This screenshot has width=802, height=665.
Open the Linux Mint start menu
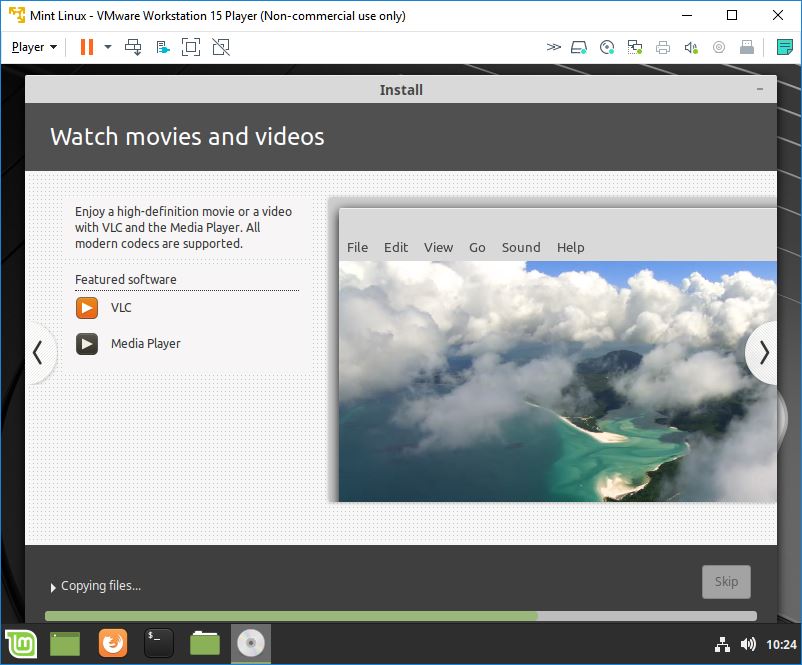(x=20, y=644)
